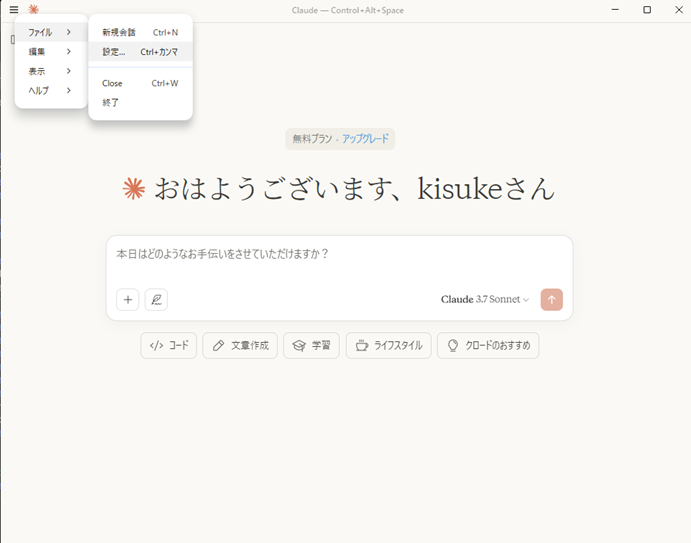Expand the Claude 3.7 Sonnet model selector
This screenshot has width=691, height=543.
(485, 300)
